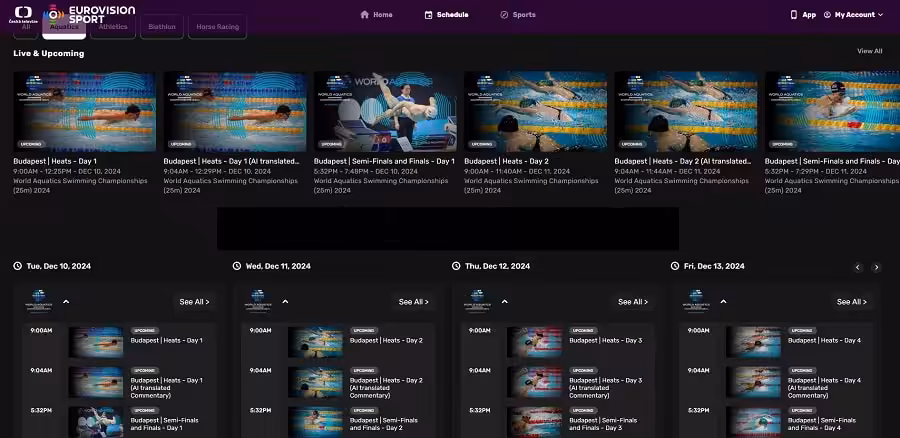Click World Aquatics logo in Dec 12 column
The width and height of the screenshot is (900, 438).
[x=478, y=301]
